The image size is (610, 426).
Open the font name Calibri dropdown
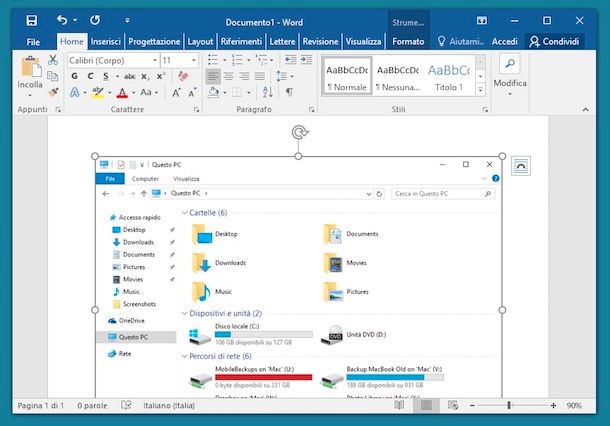[155, 60]
